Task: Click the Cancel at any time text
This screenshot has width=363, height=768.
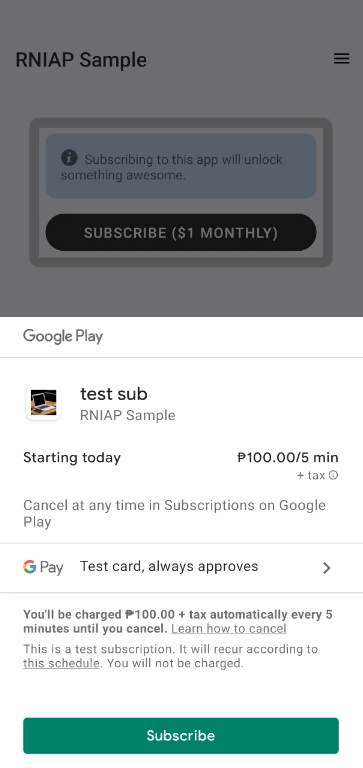Action: click(x=174, y=513)
